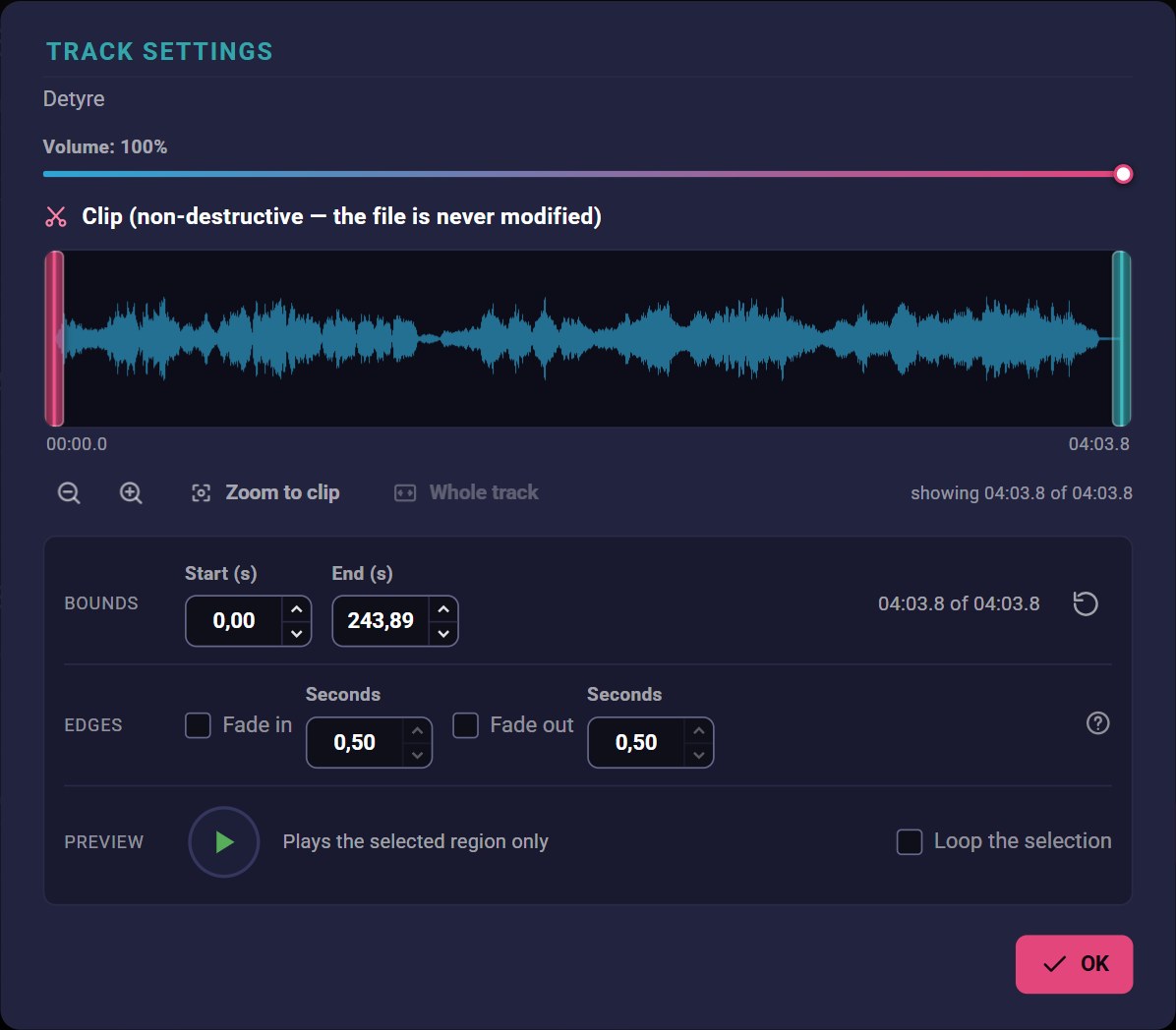Image resolution: width=1176 pixels, height=1030 pixels.
Task: Click the pink clip start handle on the waveform
Action: tap(54, 339)
